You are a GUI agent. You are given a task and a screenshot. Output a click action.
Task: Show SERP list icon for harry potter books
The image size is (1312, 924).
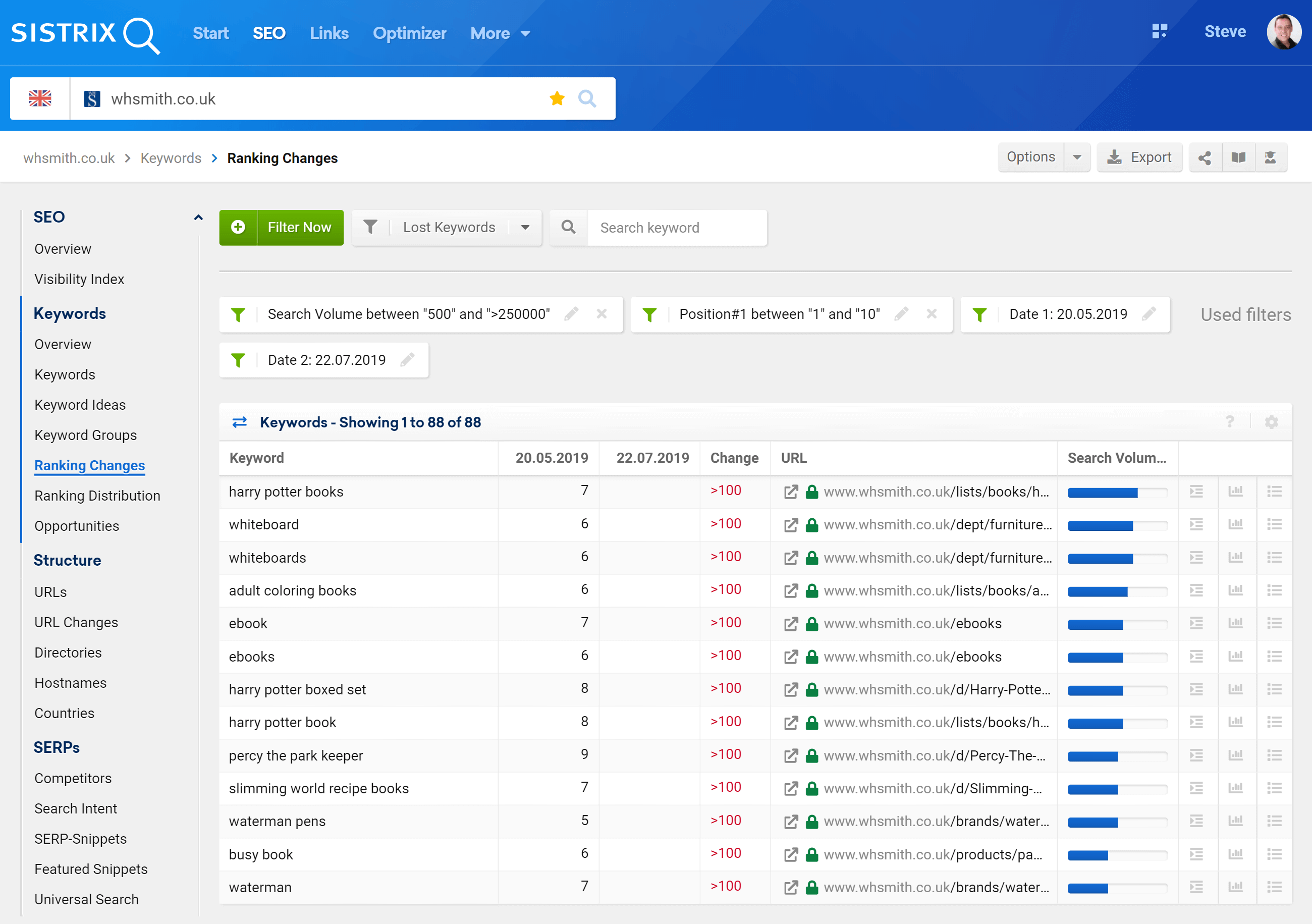tap(1196, 492)
